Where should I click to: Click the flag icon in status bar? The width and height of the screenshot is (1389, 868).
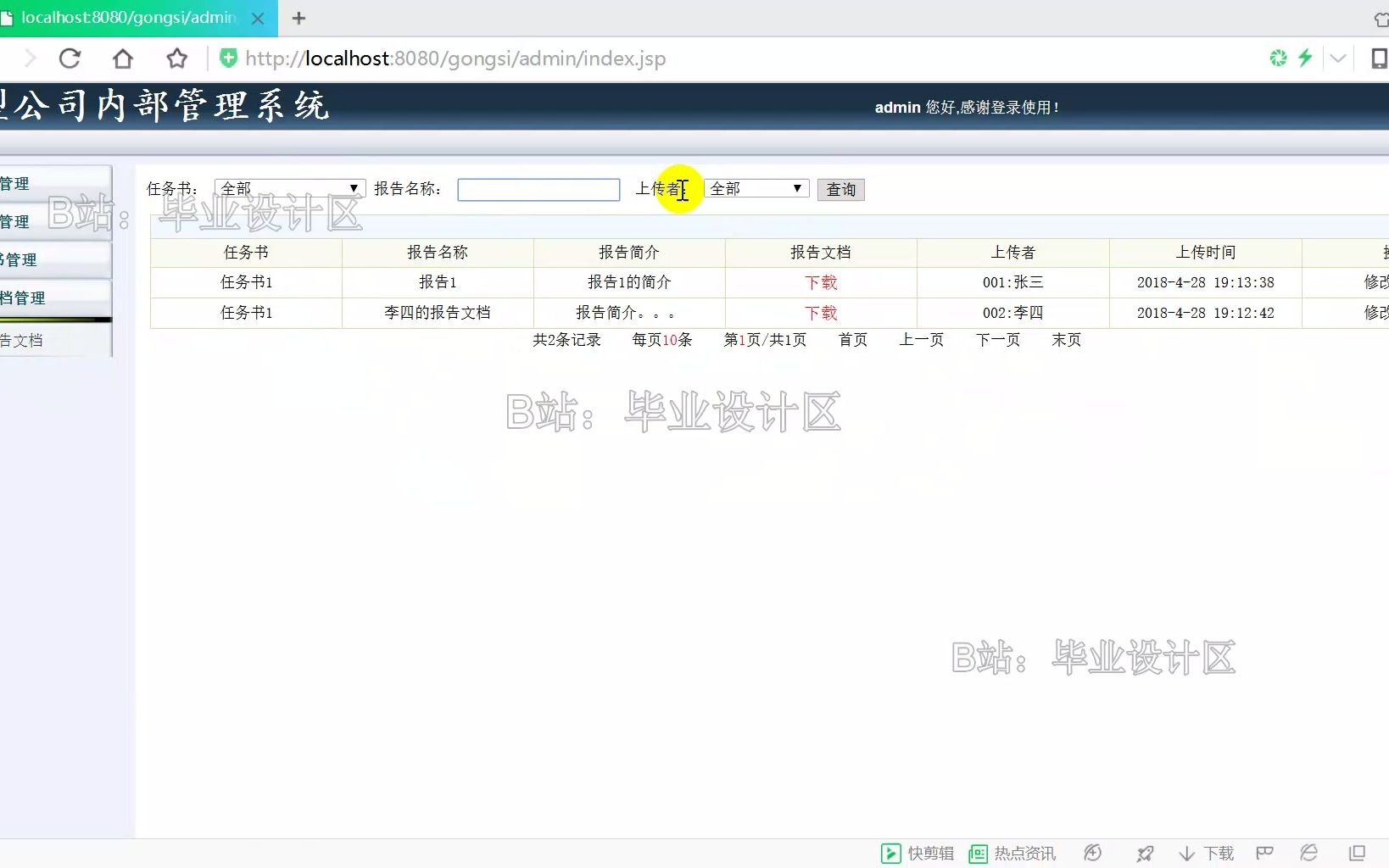(x=1265, y=853)
